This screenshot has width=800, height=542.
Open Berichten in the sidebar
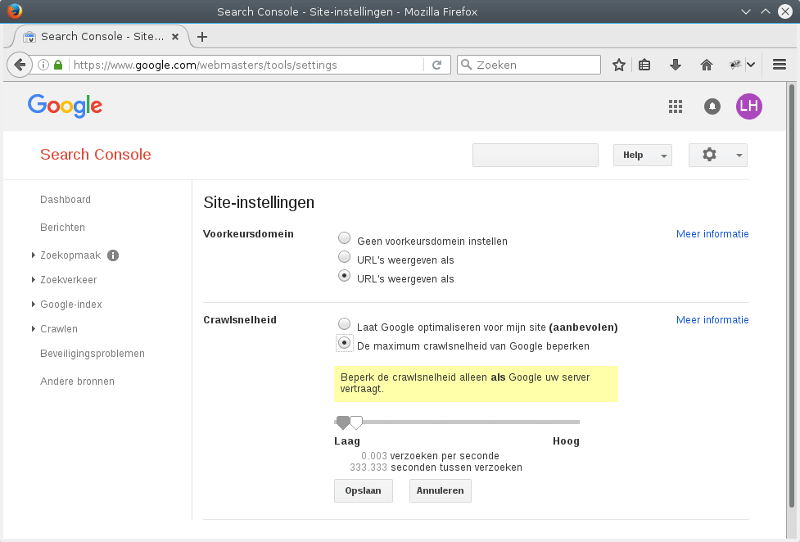tap(63, 227)
